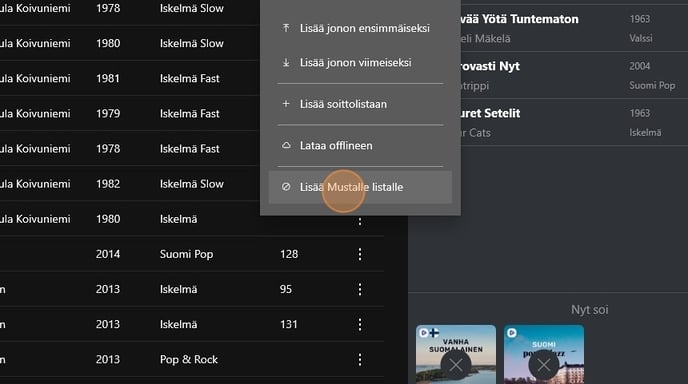Open the three-dot menu for the 1980 Iskelmä row
This screenshot has width=688, height=384.
[x=360, y=221]
